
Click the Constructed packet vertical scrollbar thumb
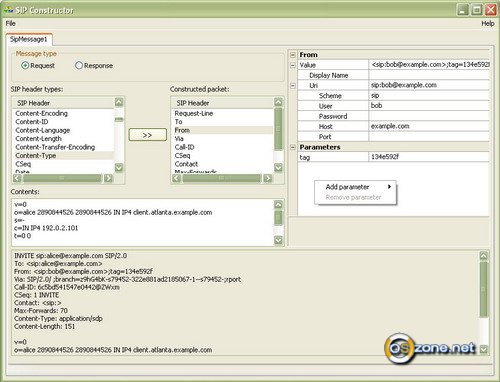click(x=278, y=129)
